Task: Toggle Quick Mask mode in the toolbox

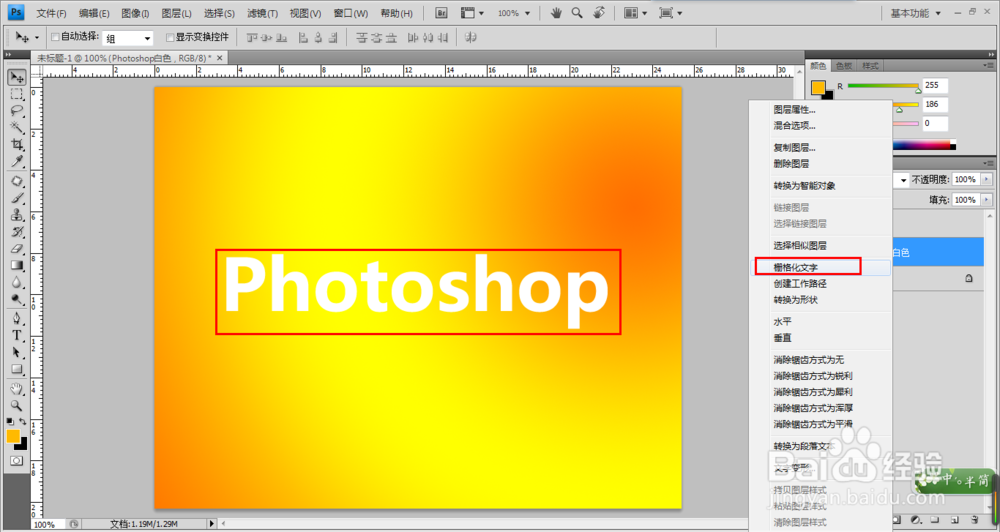Action: 17,461
